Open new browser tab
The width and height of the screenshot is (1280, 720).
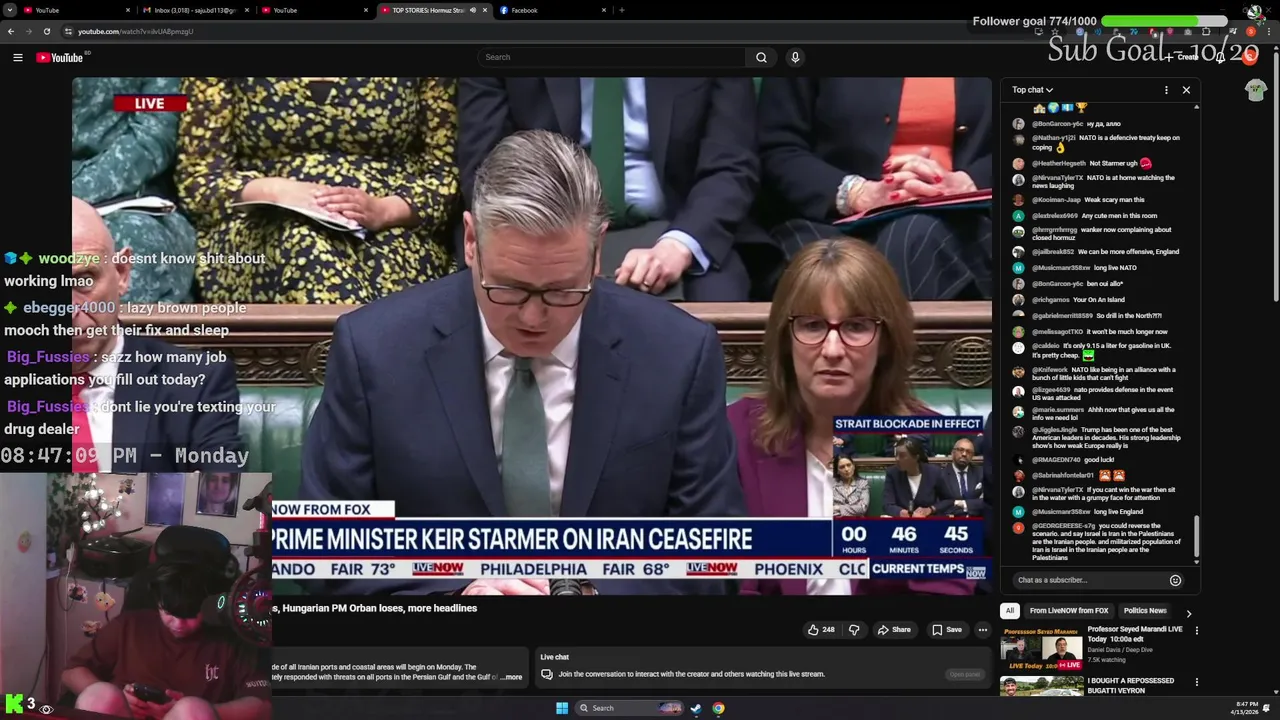621,10
